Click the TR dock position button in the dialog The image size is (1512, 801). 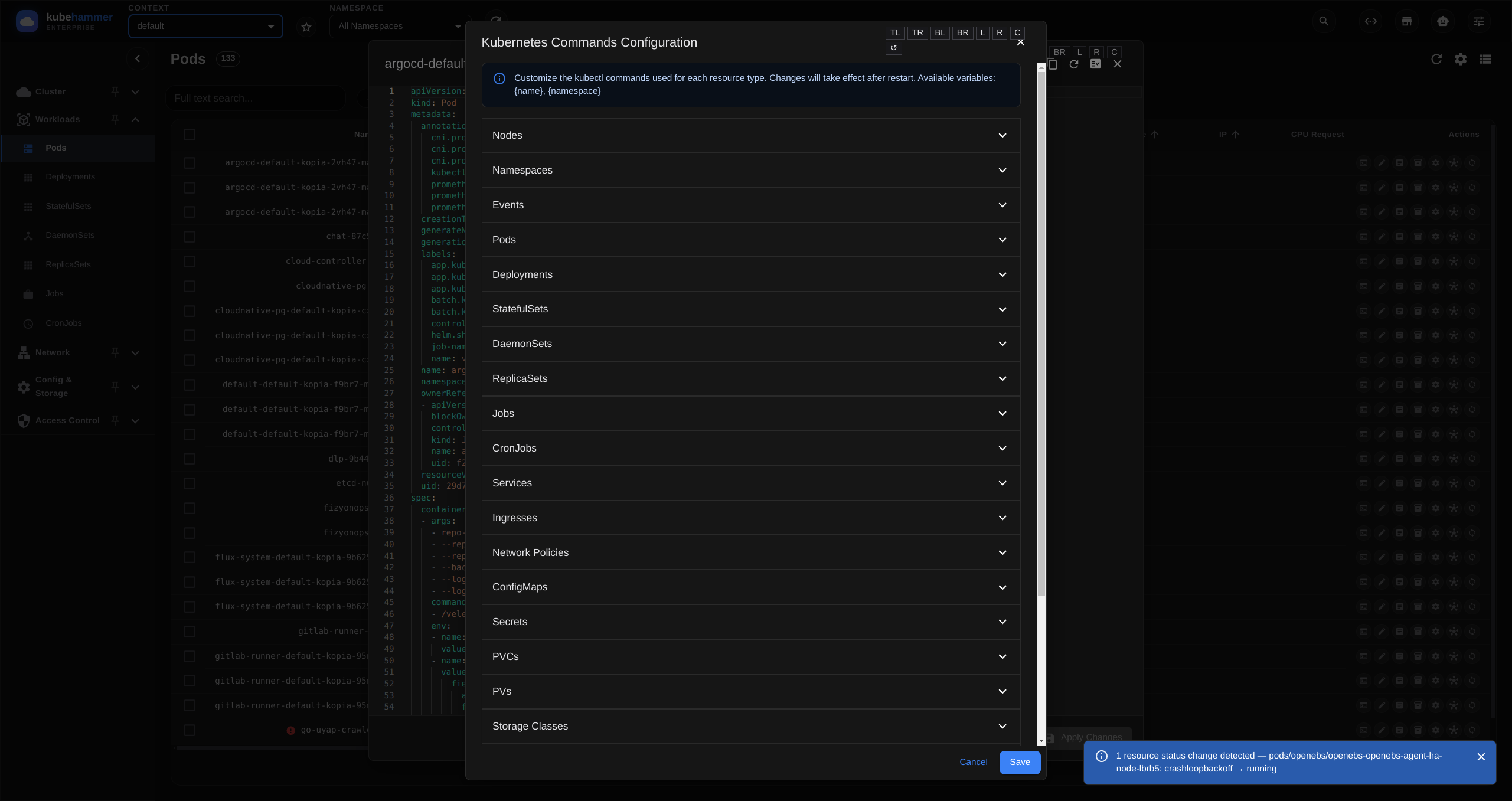click(x=917, y=33)
